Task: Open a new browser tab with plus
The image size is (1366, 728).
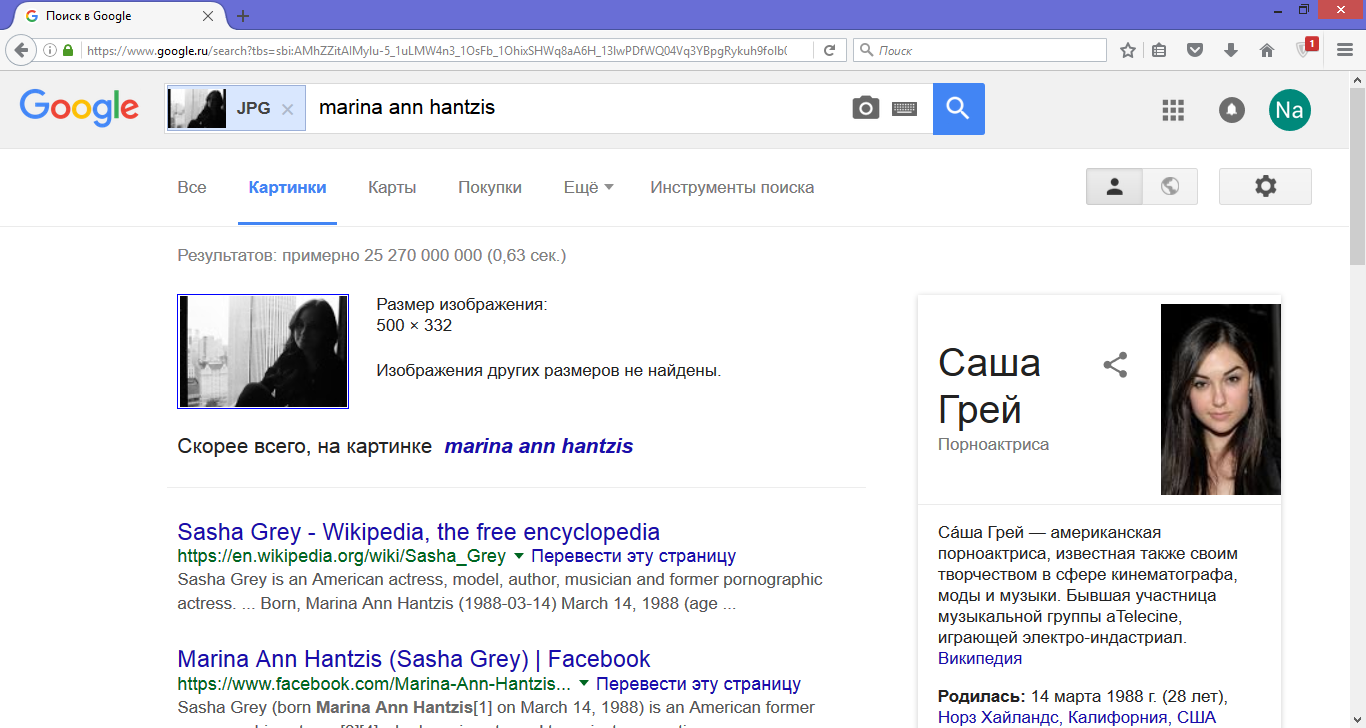Action: coord(243,16)
